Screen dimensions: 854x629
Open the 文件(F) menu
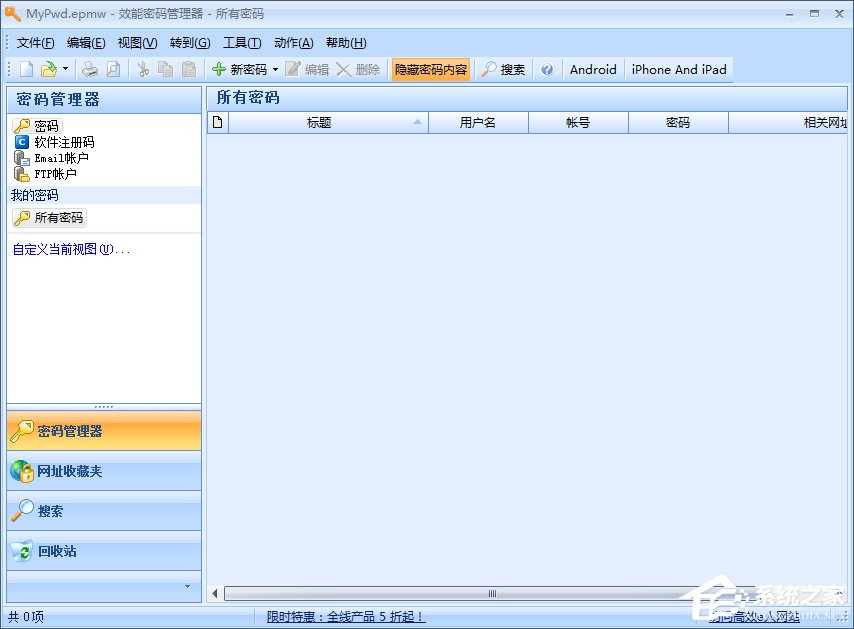(x=35, y=43)
